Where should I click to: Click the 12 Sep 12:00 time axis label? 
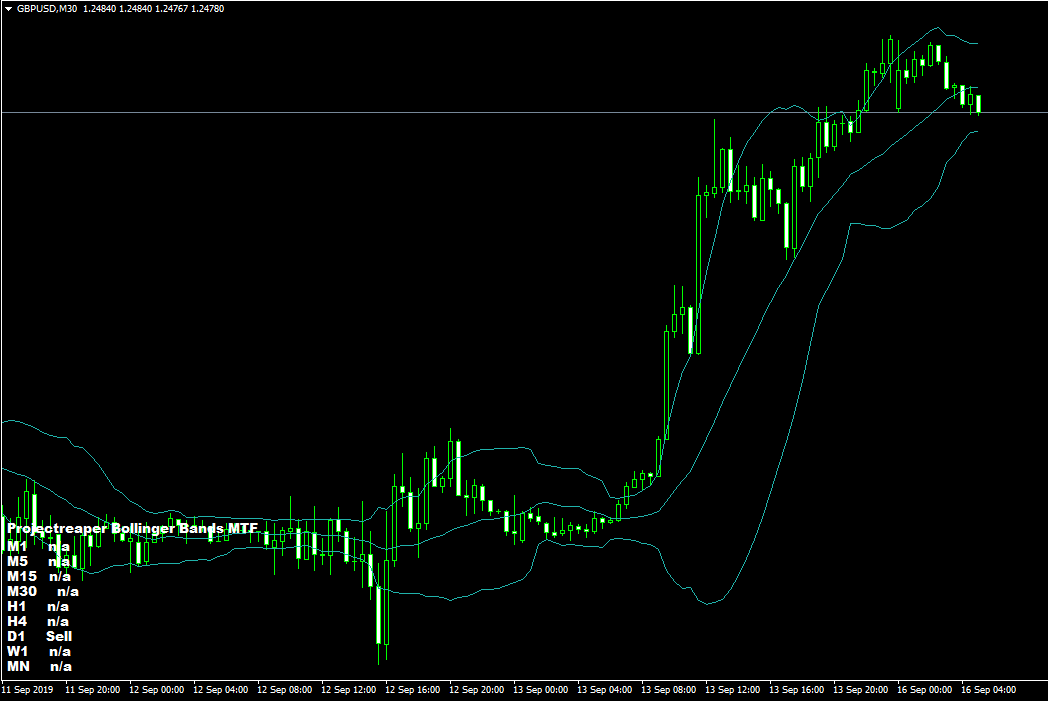click(350, 690)
